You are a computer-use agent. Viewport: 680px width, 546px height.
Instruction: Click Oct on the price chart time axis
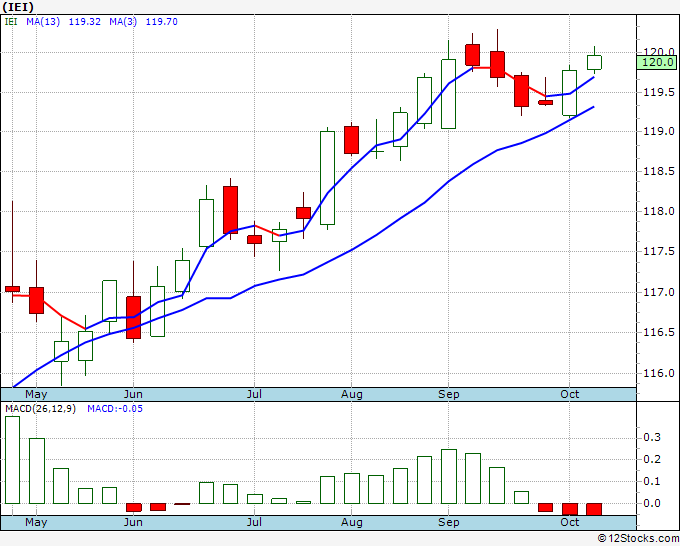coord(569,394)
